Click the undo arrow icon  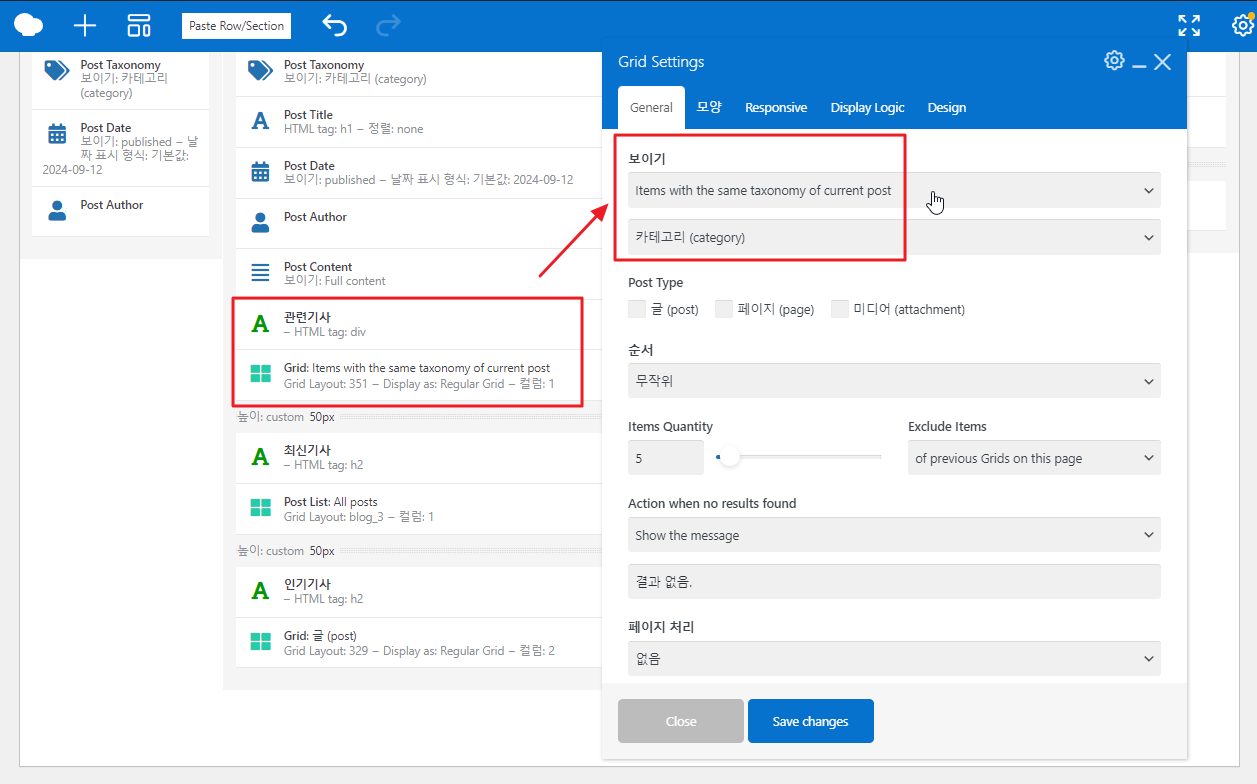[334, 25]
